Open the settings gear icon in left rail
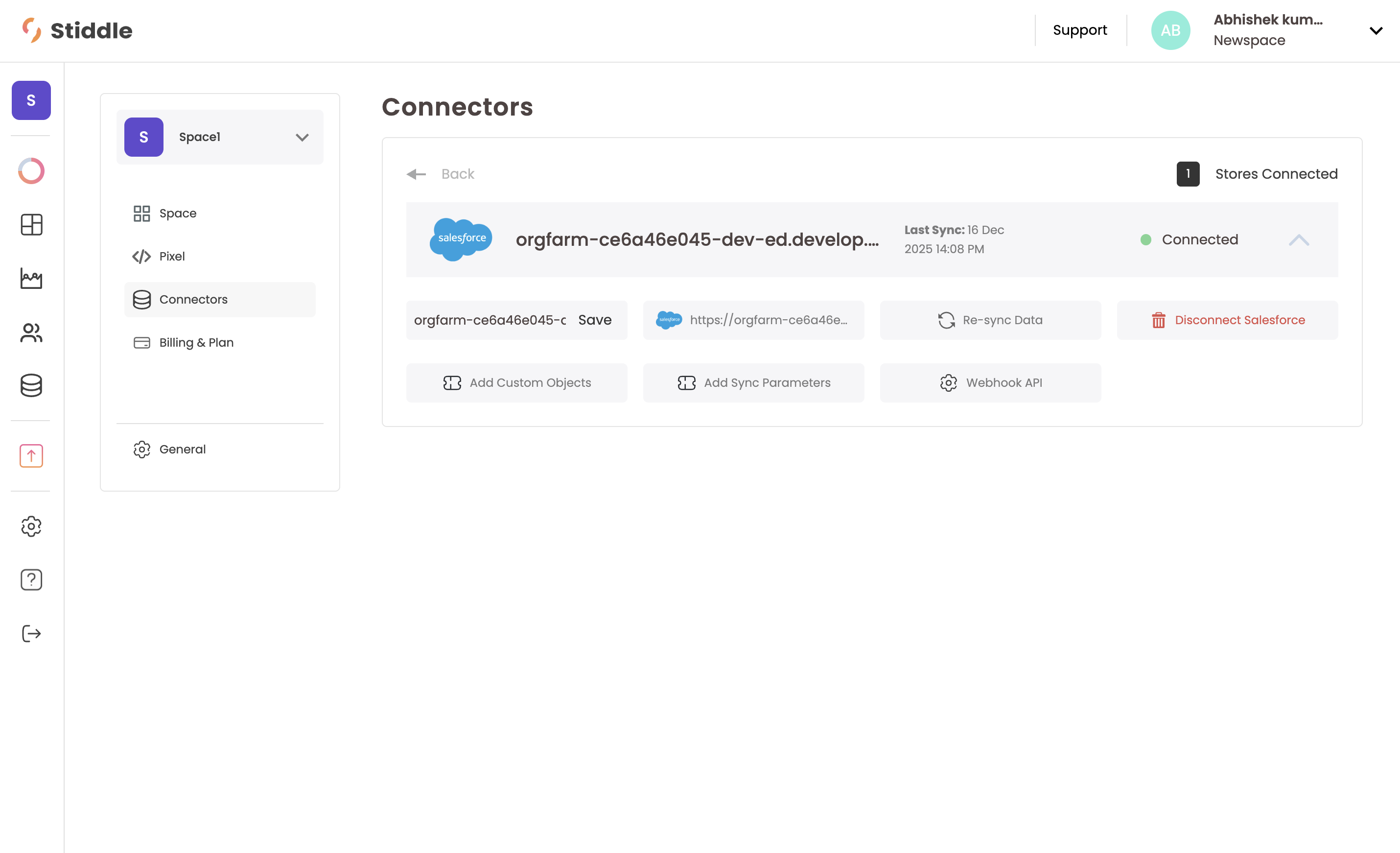 31,526
